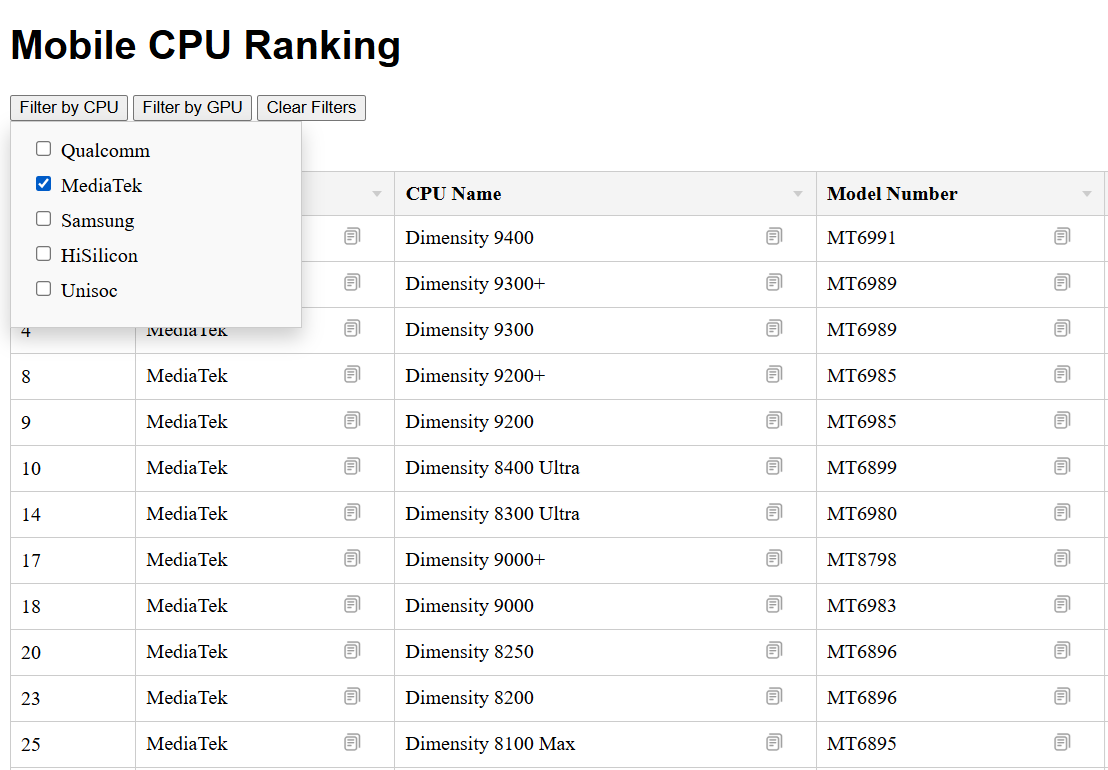Copy model number in Dimensity 8250 row
The width and height of the screenshot is (1108, 770).
click(x=1061, y=651)
